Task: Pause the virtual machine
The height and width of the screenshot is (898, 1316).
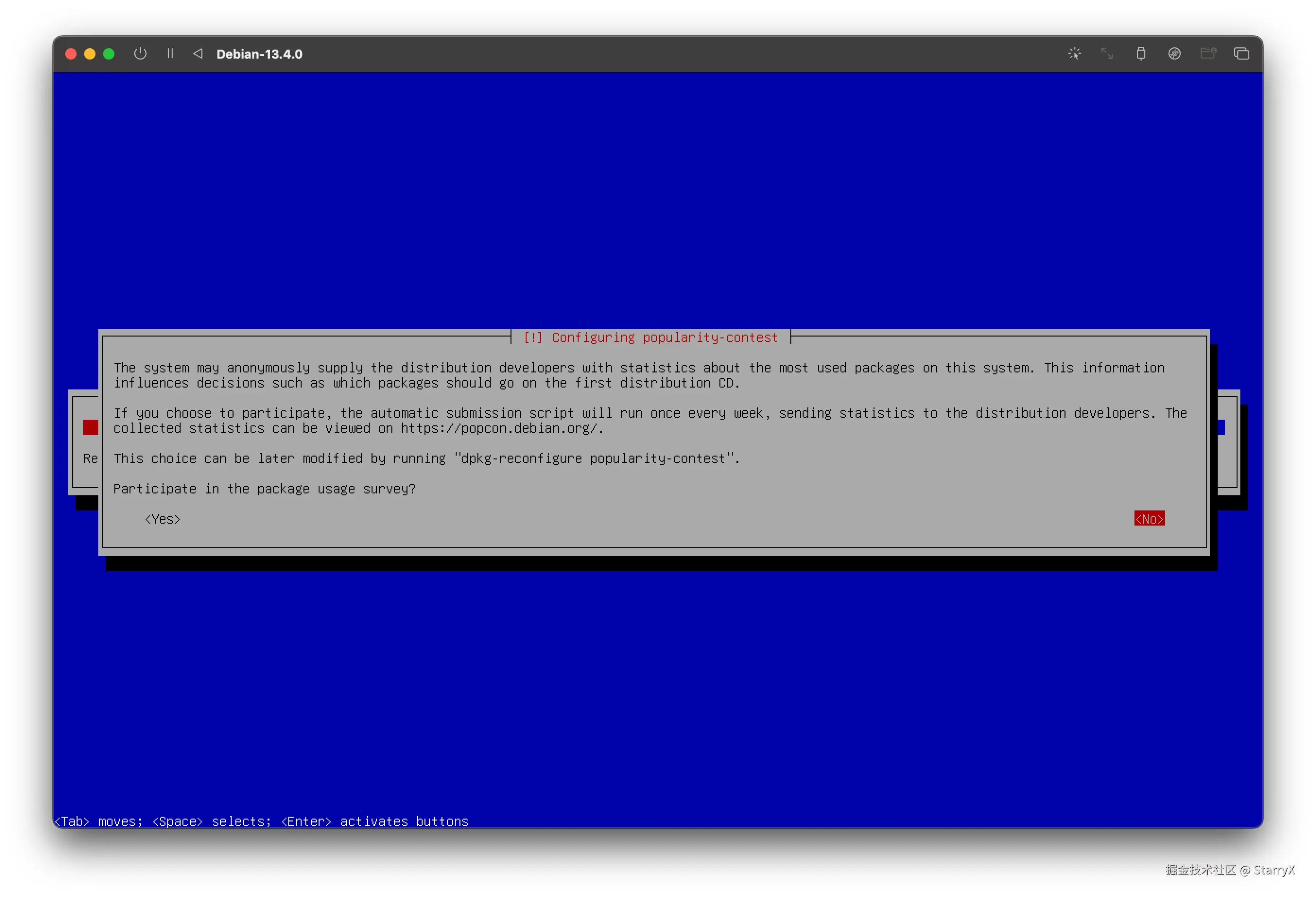Action: (170, 54)
